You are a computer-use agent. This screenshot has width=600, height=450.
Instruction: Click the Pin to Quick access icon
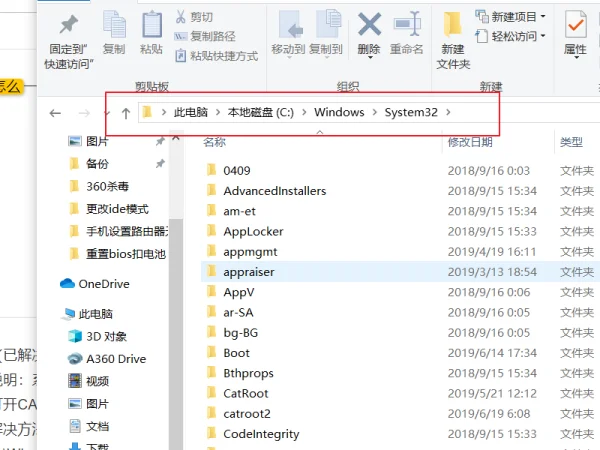68,25
